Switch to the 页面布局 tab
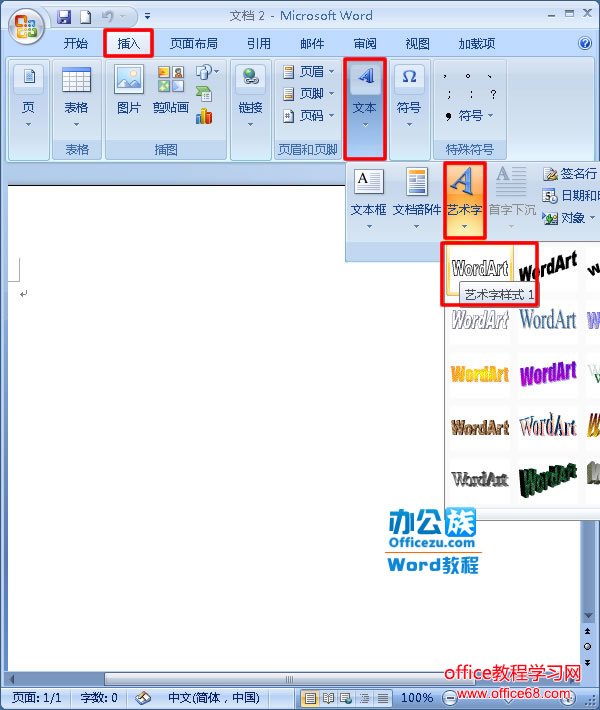The width and height of the screenshot is (600, 710). pos(194,43)
